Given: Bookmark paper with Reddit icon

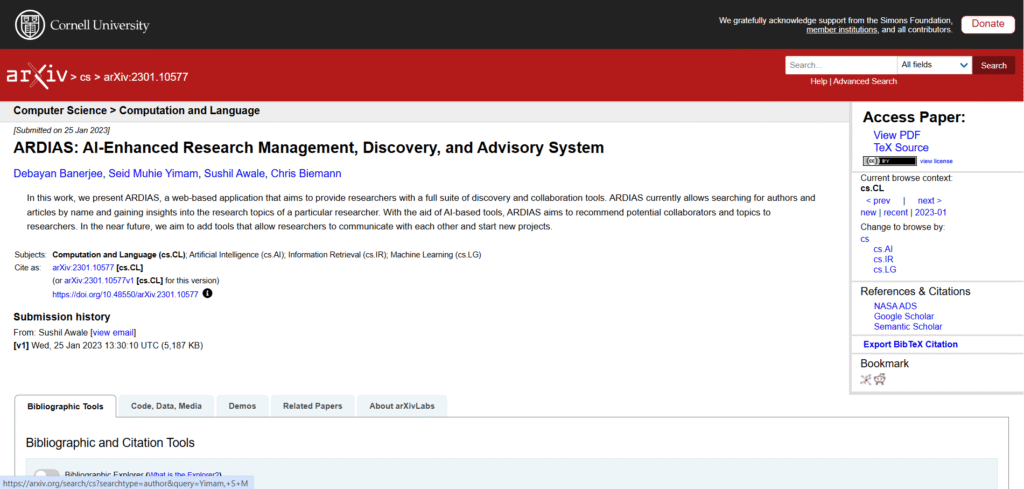Looking at the screenshot, I should pos(880,379).
